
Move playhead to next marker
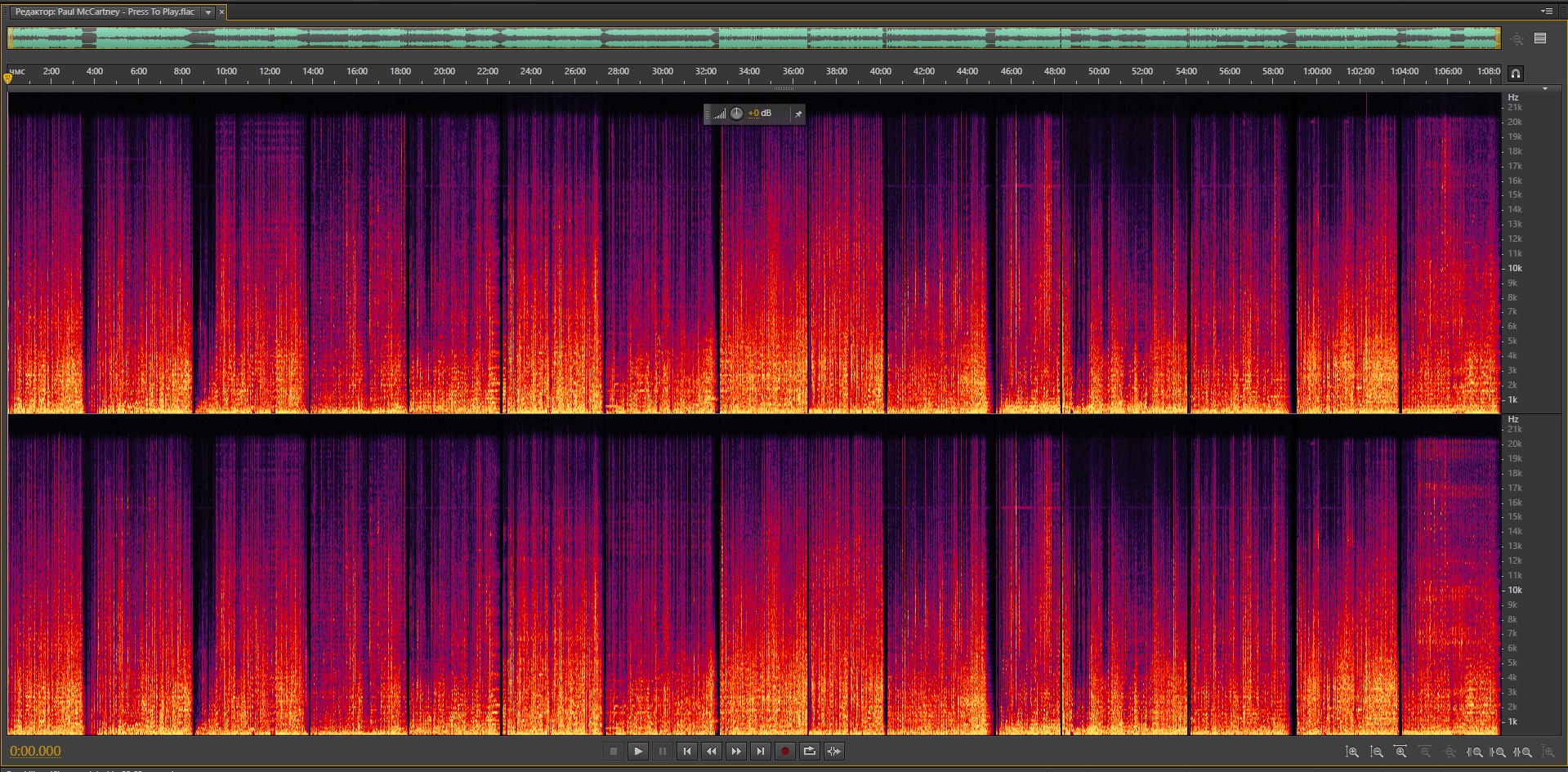tap(761, 752)
